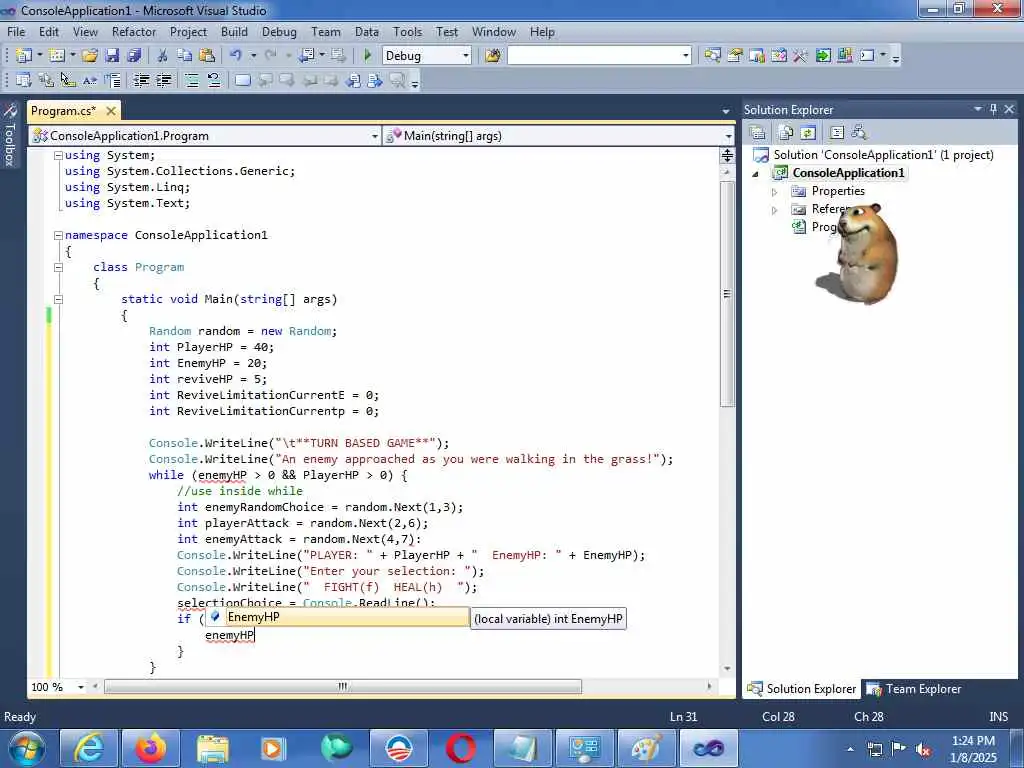The image size is (1024, 768).
Task: Open the Find combo box dropdown
Action: click(686, 56)
